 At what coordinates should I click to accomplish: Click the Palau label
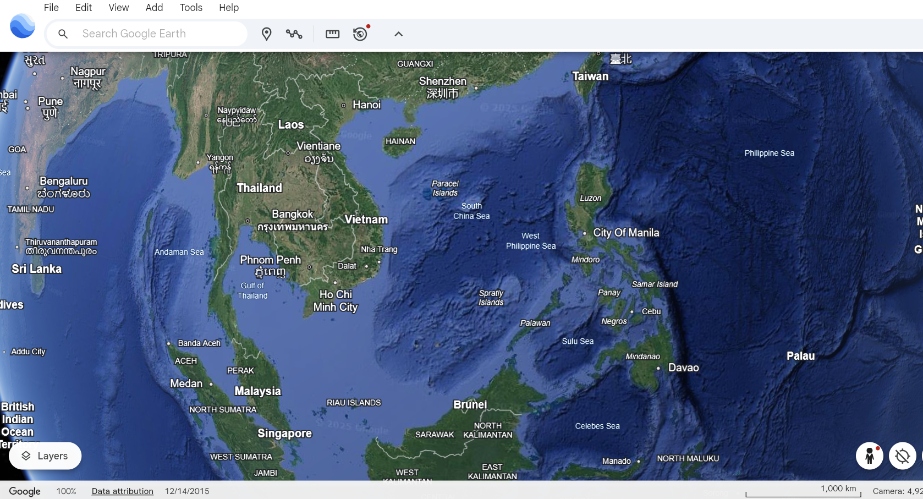coord(801,356)
